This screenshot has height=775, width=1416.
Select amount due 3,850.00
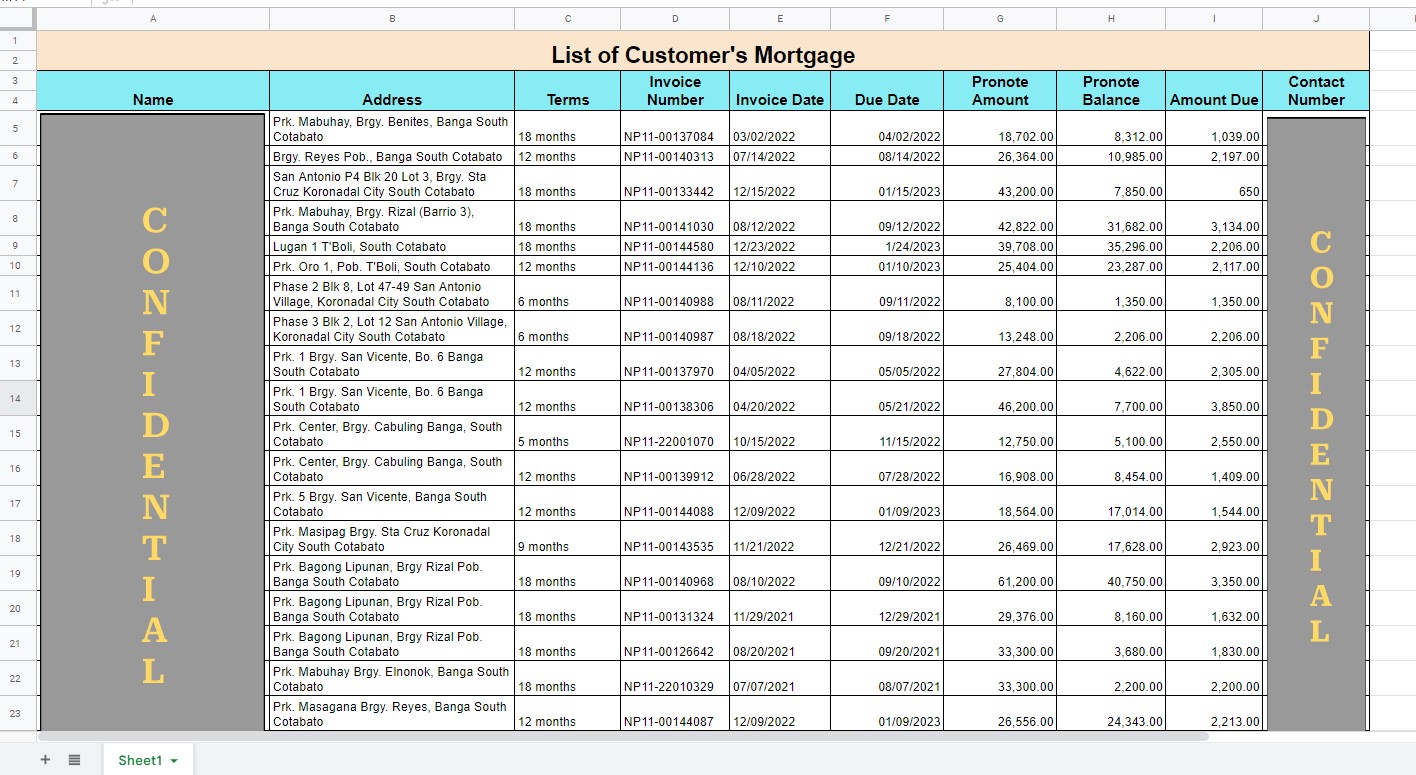click(x=1214, y=398)
